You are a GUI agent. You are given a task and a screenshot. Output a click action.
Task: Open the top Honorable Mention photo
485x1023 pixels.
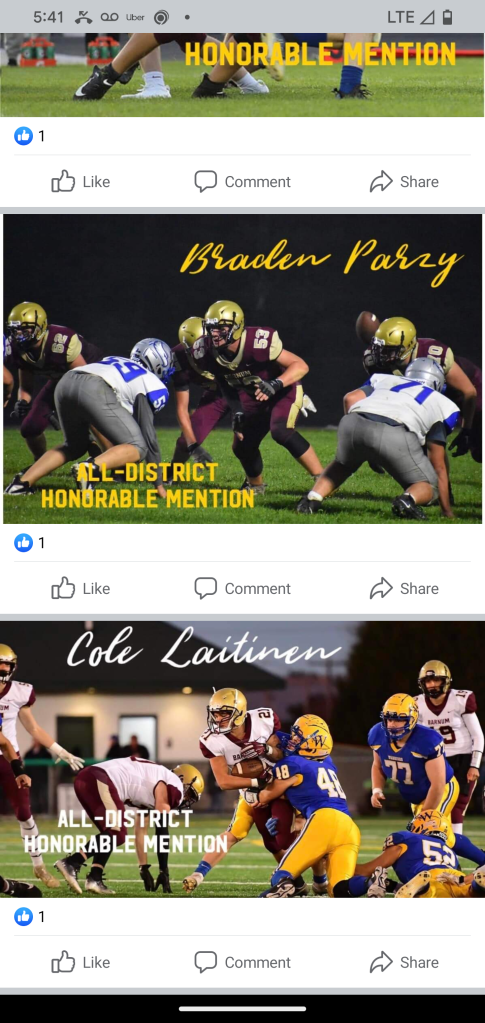(242, 75)
